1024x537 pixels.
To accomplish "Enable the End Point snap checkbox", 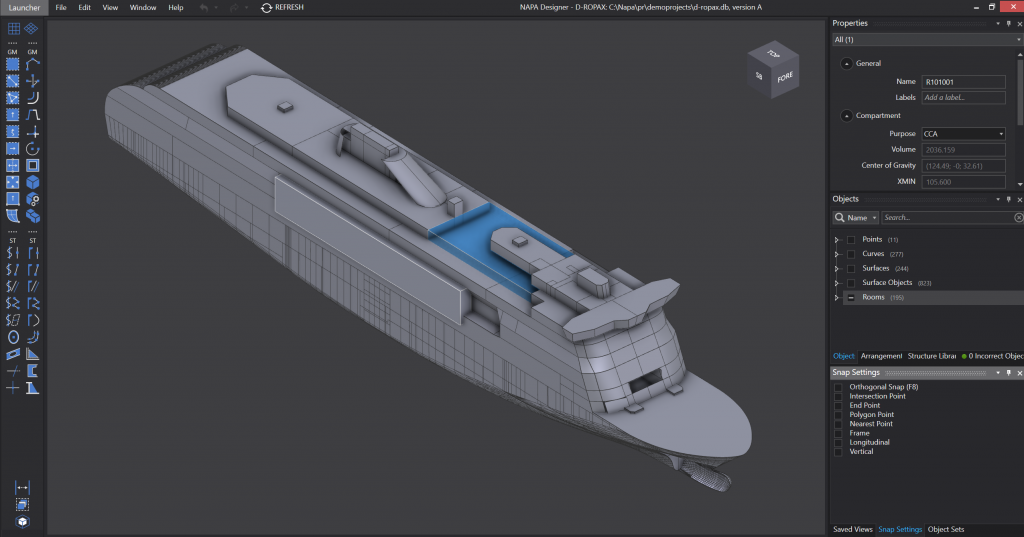I will (838, 405).
